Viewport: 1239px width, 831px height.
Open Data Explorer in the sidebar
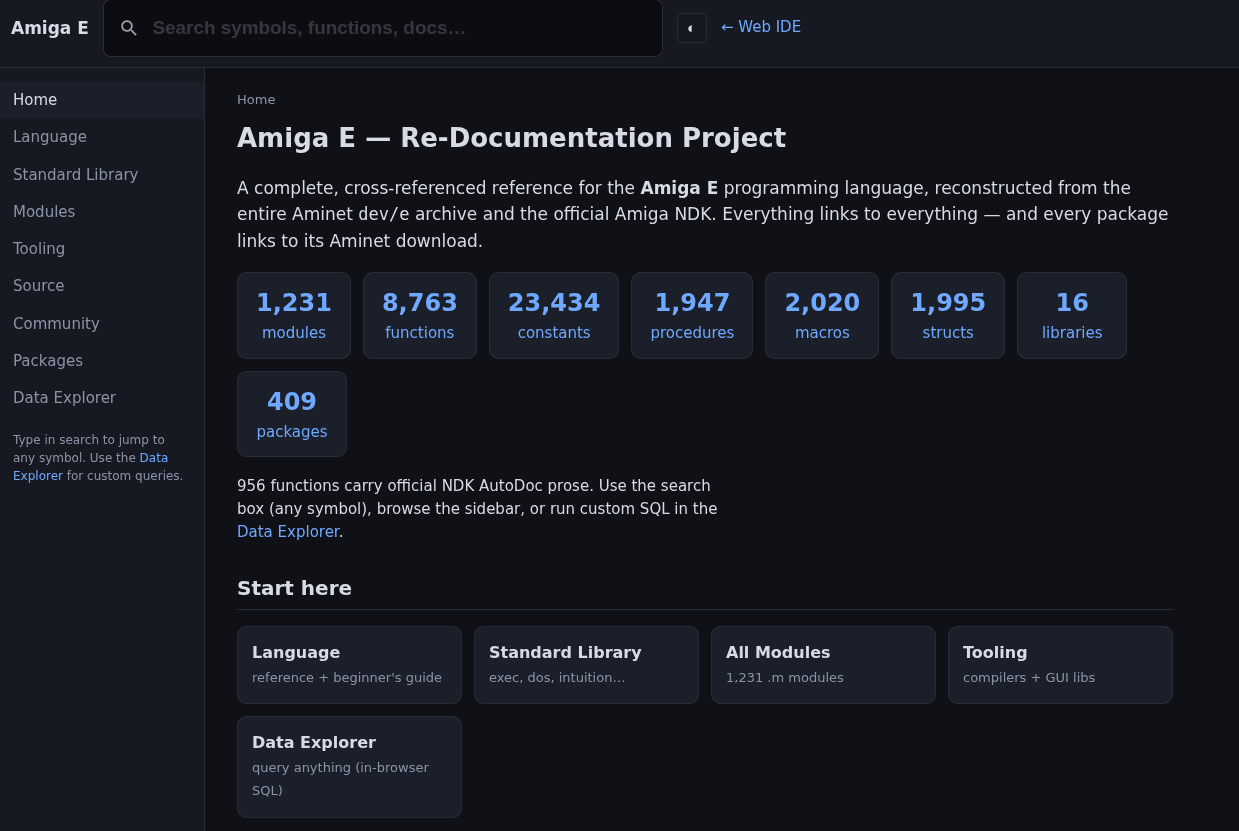(102, 398)
